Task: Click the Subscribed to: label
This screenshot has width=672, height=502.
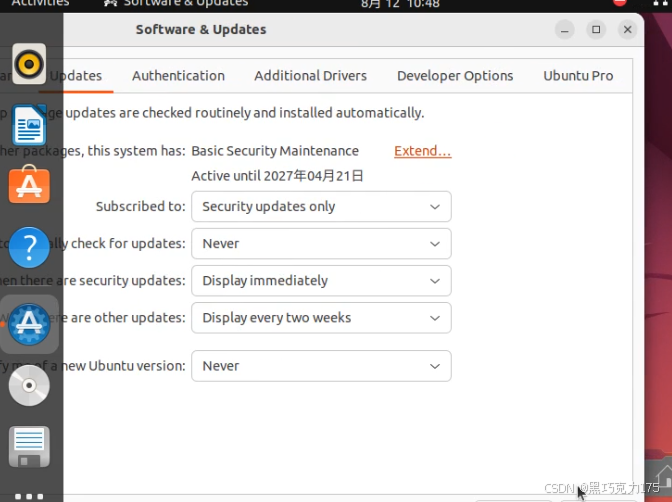Action: pos(141,207)
